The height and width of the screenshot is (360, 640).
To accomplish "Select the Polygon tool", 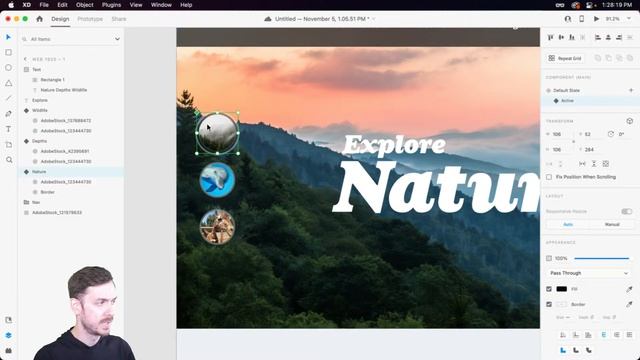I will [9, 83].
